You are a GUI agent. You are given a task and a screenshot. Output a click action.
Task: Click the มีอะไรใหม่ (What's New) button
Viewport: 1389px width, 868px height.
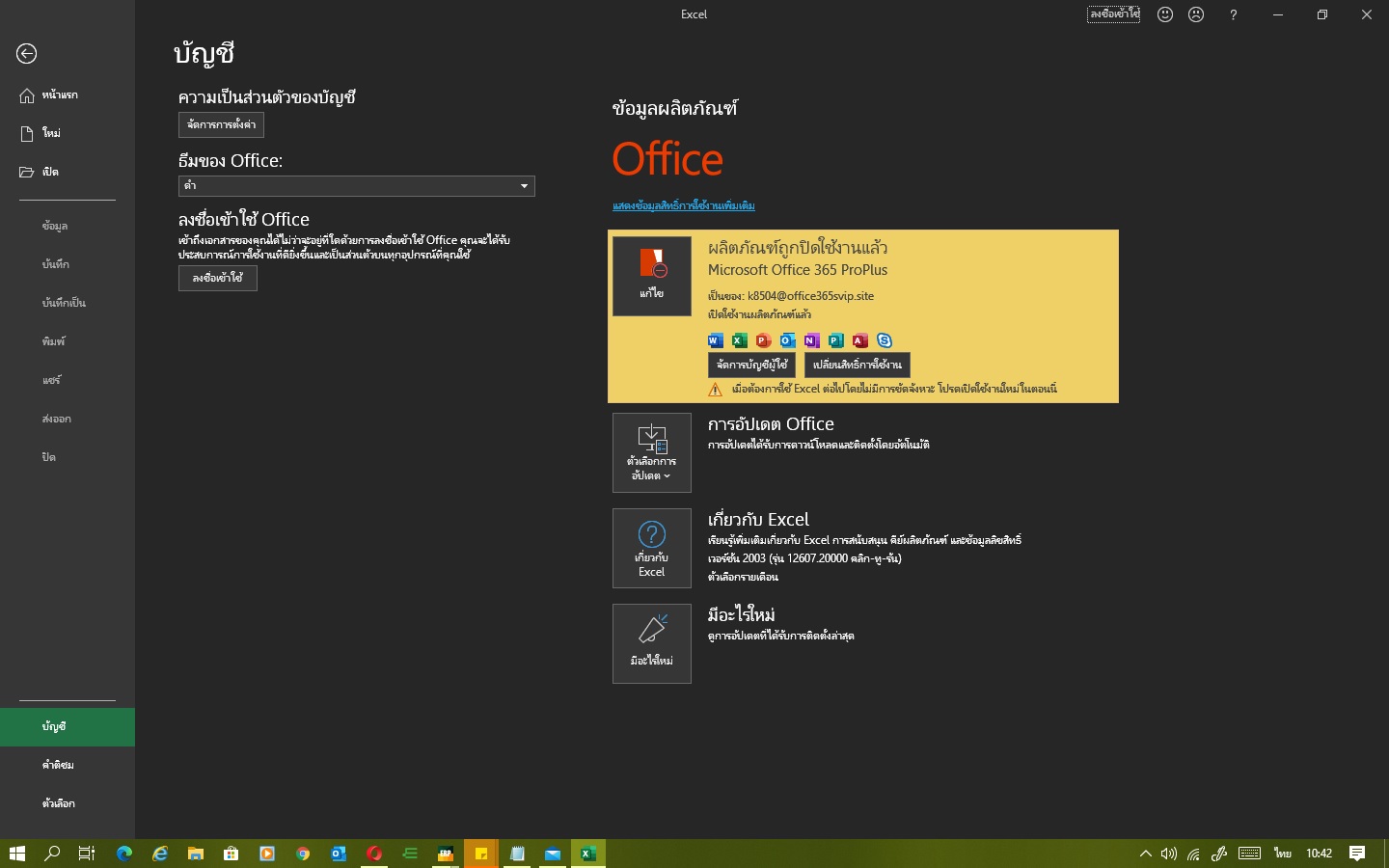(652, 644)
